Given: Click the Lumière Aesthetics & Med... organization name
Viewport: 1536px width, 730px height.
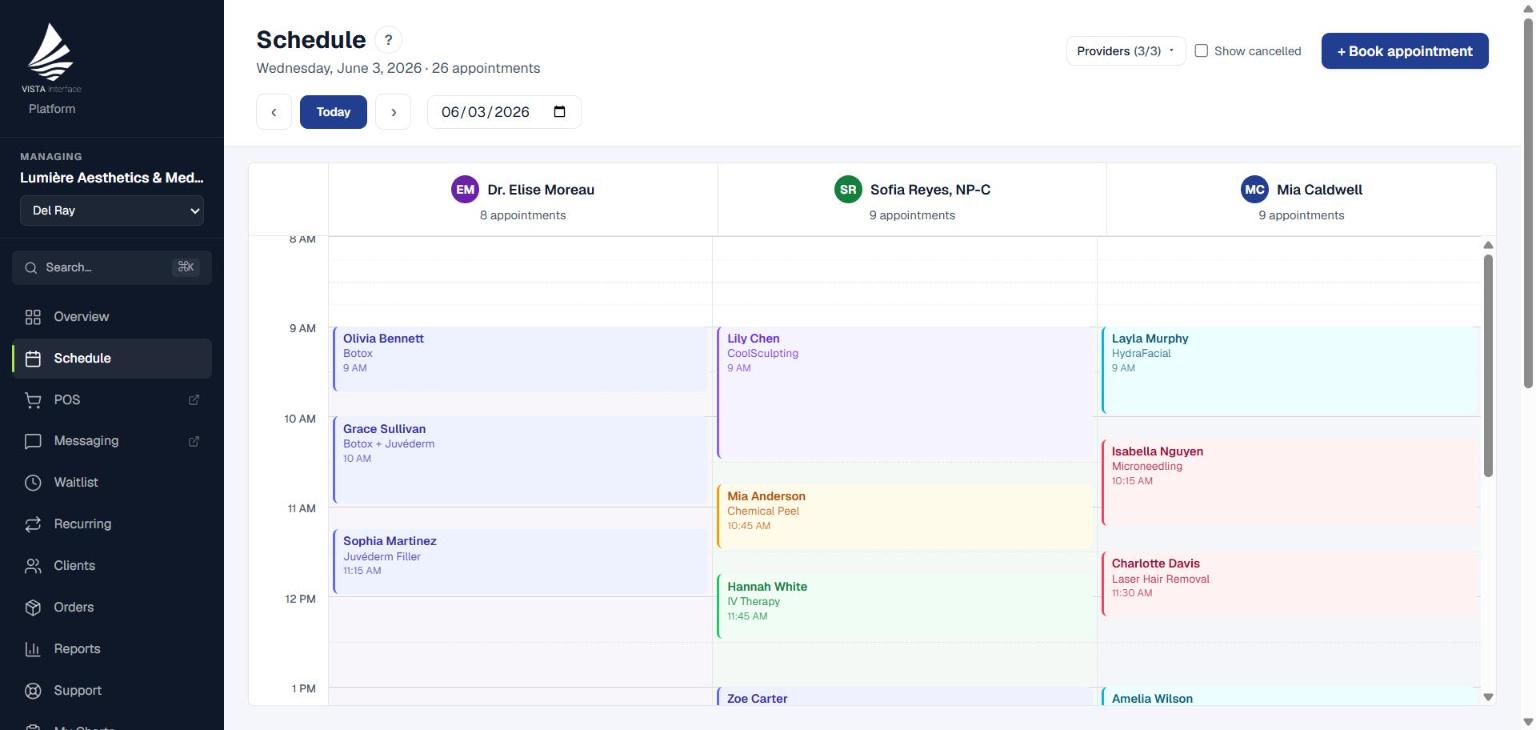Looking at the screenshot, I should pos(112,178).
